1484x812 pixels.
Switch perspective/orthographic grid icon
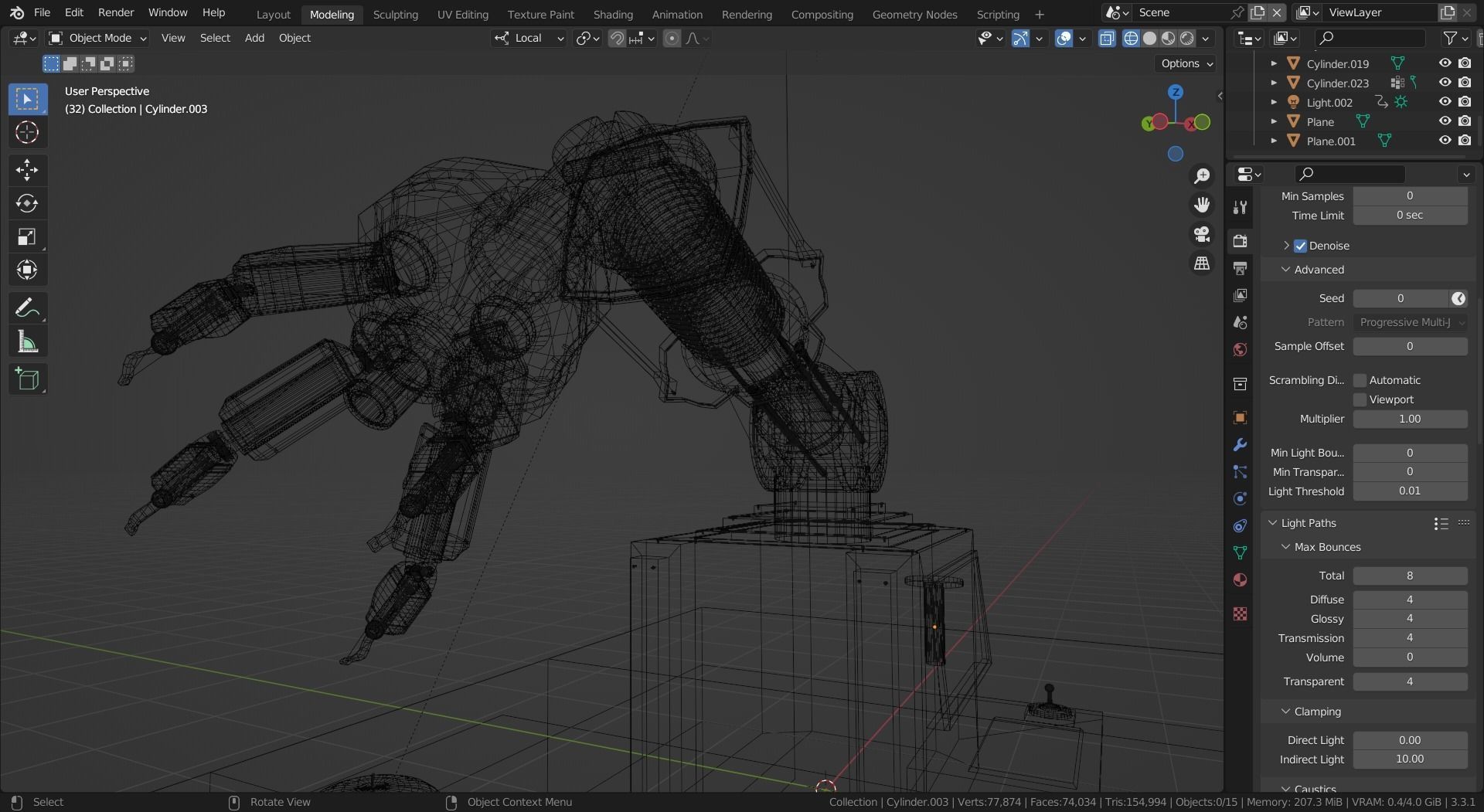click(1202, 263)
